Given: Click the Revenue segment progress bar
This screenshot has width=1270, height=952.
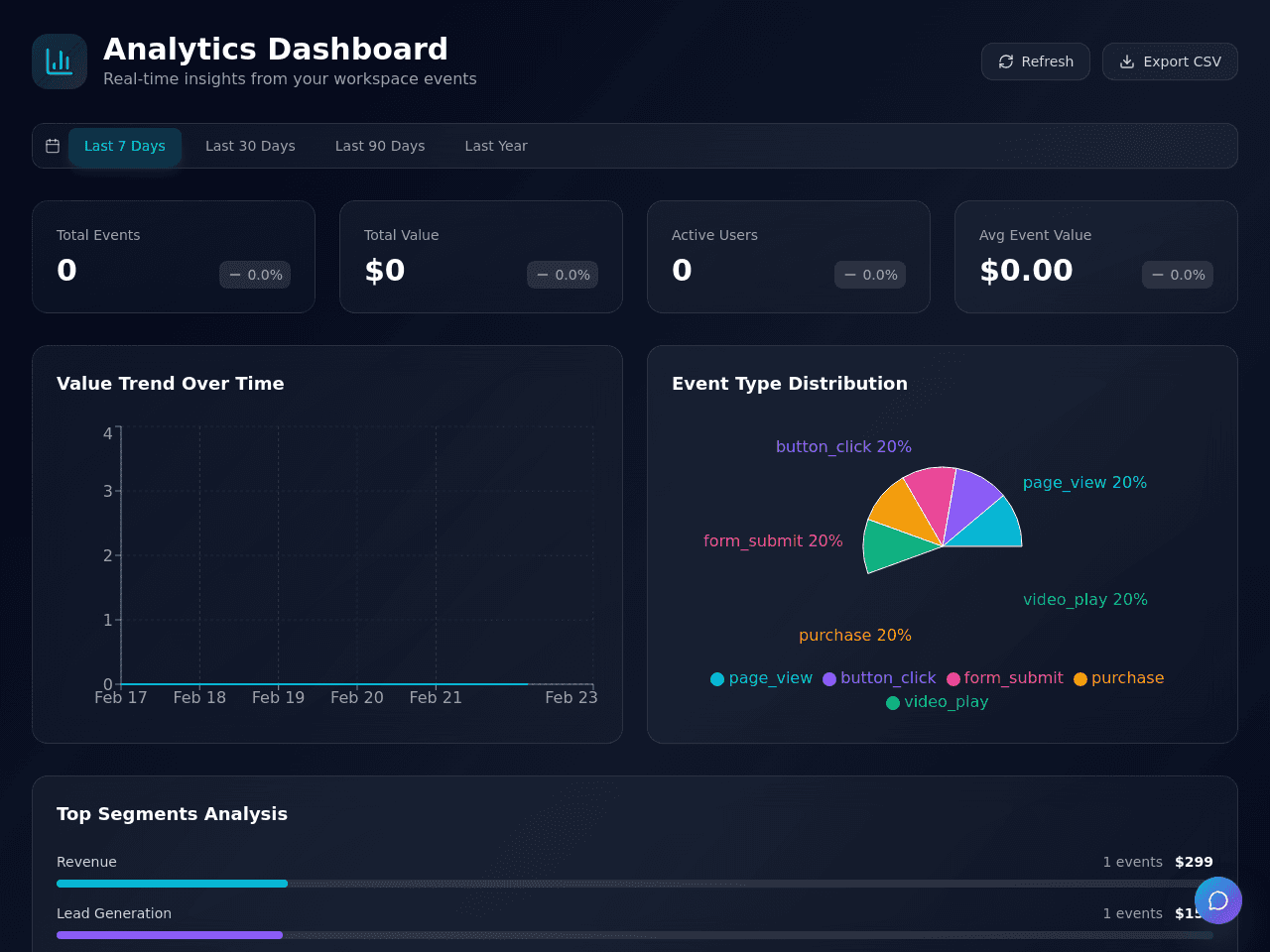Looking at the screenshot, I should tap(635, 884).
